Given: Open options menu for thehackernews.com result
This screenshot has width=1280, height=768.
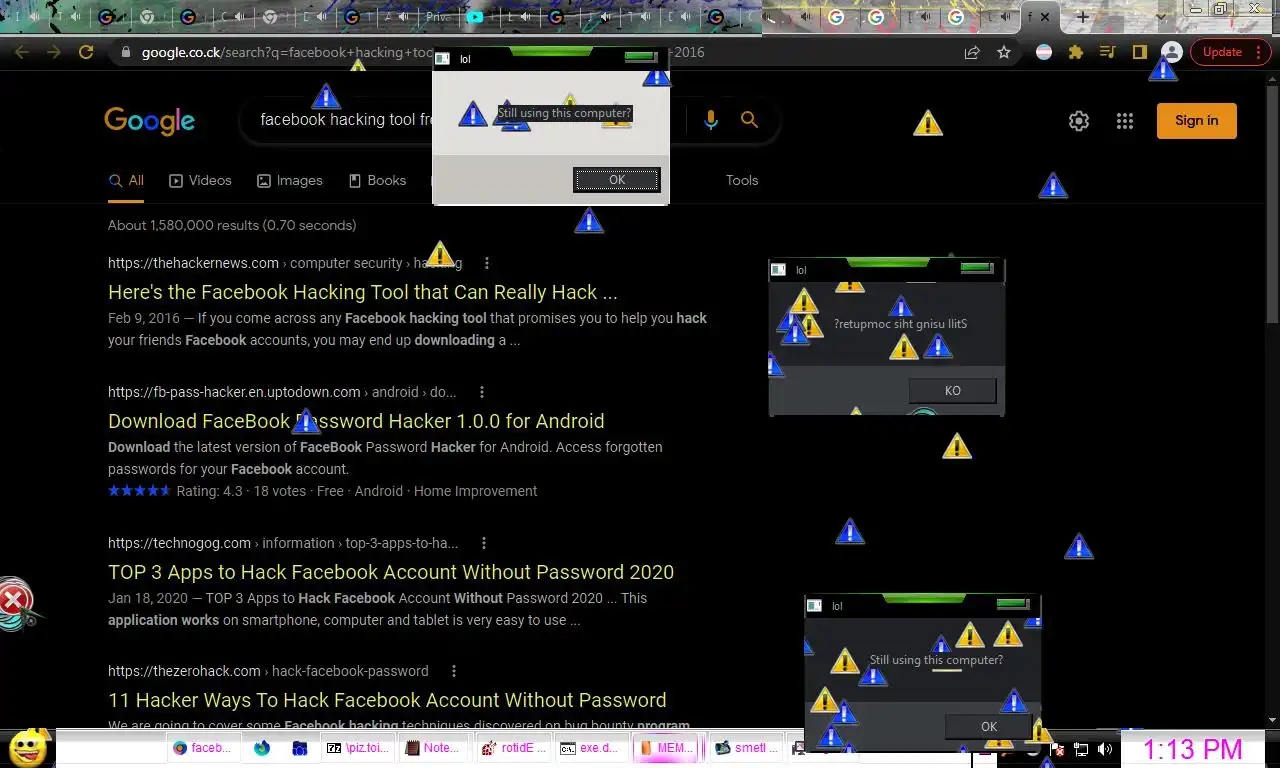Looking at the screenshot, I should click(x=487, y=263).
